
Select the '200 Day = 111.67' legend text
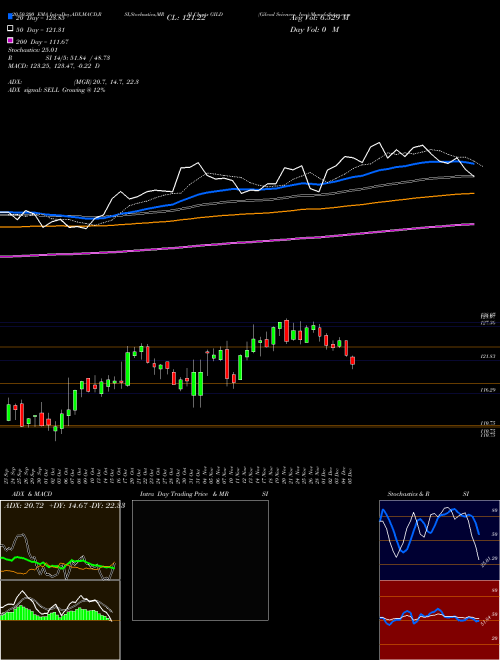[43, 42]
